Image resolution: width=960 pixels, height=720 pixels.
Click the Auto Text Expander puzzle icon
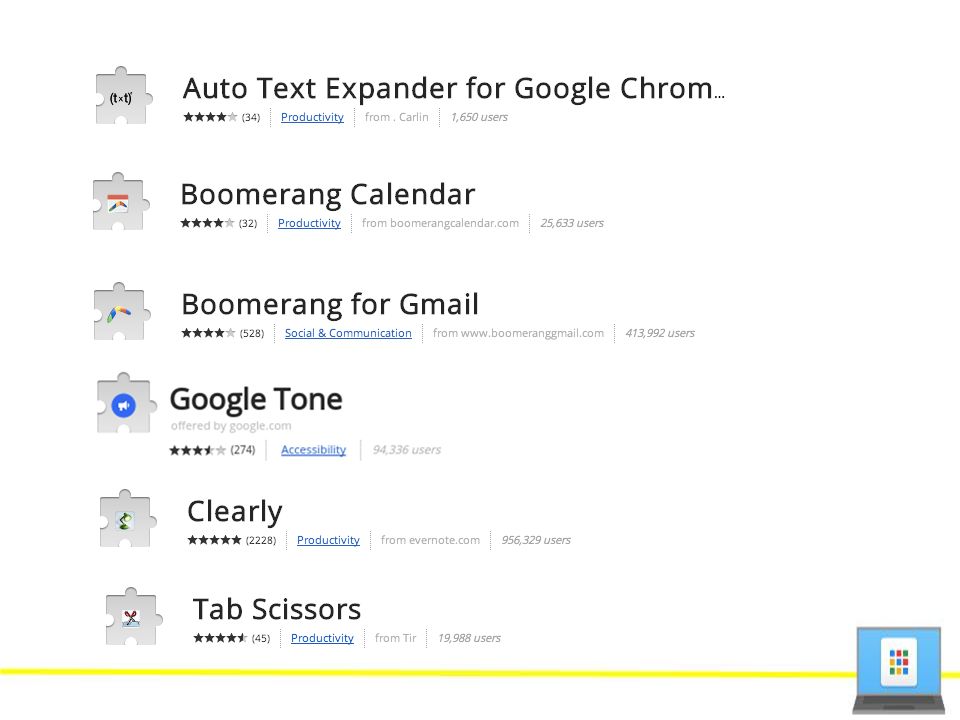pos(123,96)
